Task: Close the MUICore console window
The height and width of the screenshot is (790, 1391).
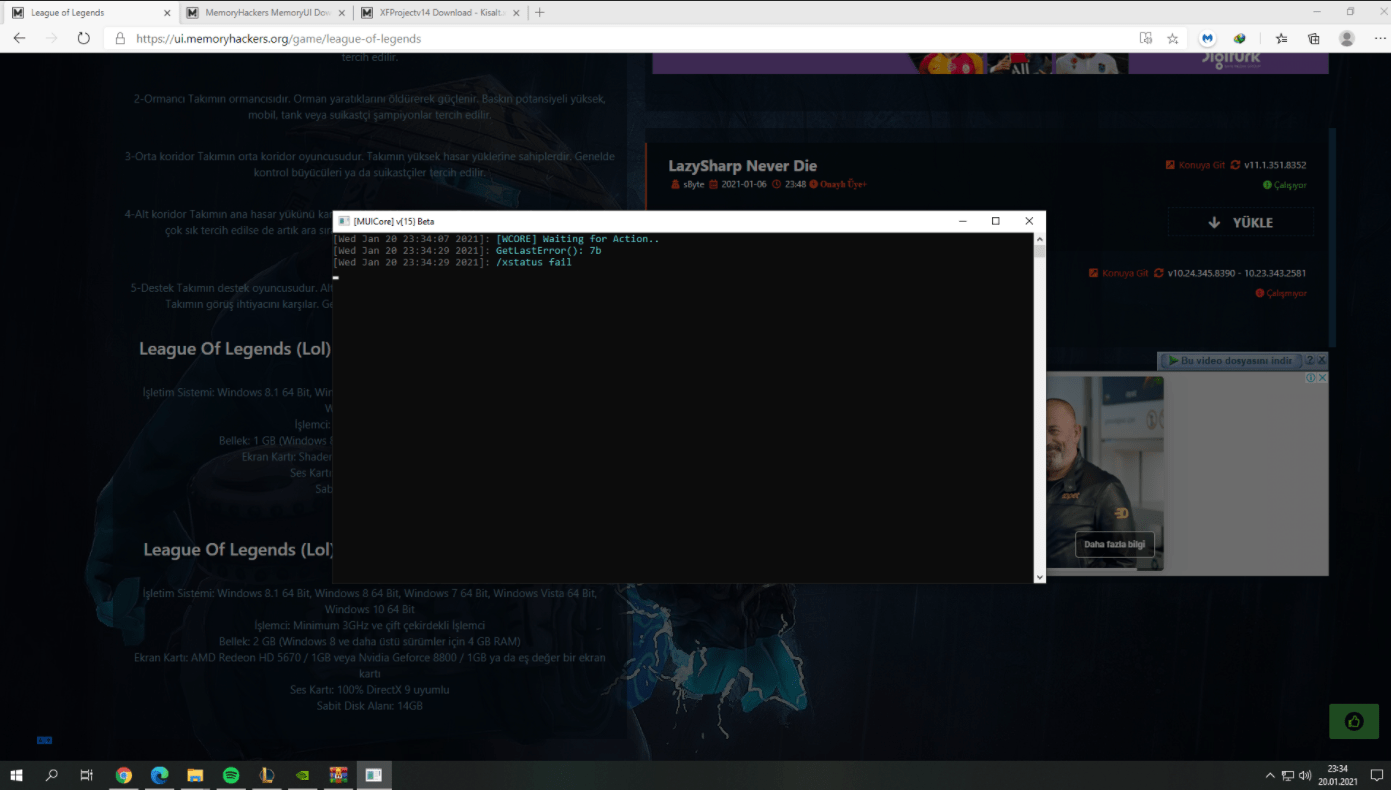Action: point(1029,221)
